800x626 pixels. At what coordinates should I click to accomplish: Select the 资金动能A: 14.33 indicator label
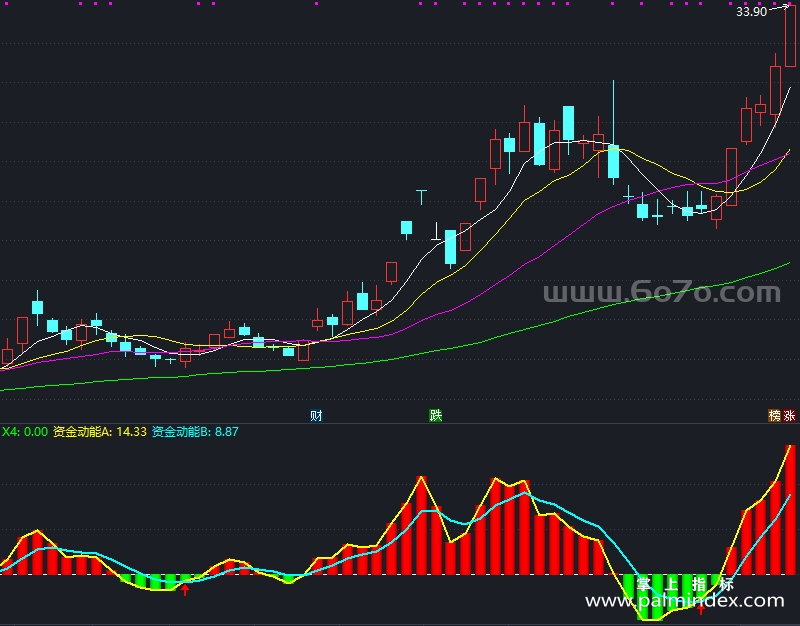(99, 432)
